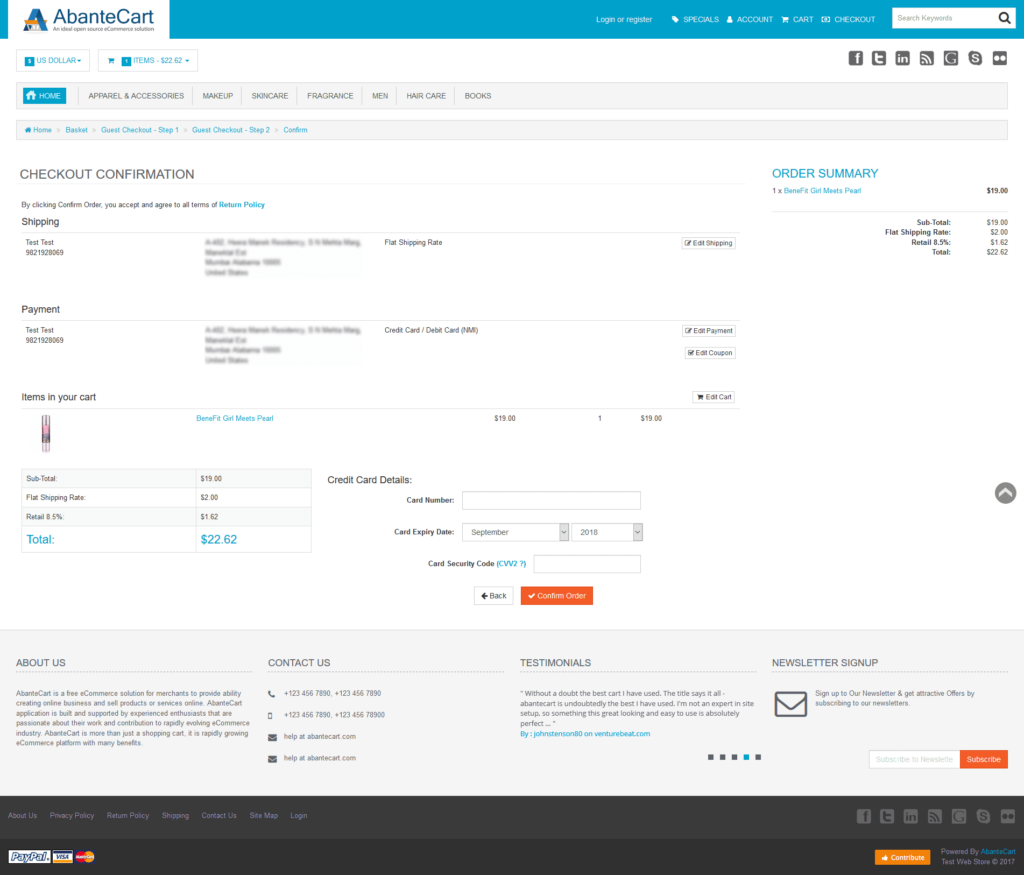Open RSS feed icon in header
Viewport: 1024px width, 875px height.
click(x=927, y=58)
